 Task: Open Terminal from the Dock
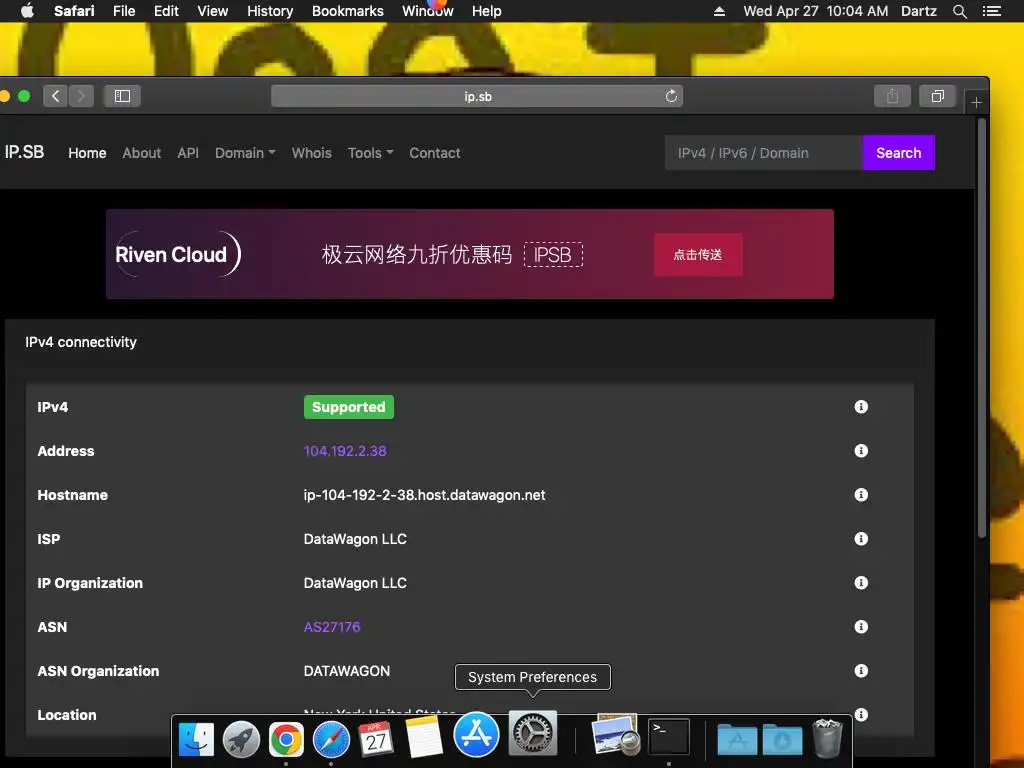coord(669,737)
